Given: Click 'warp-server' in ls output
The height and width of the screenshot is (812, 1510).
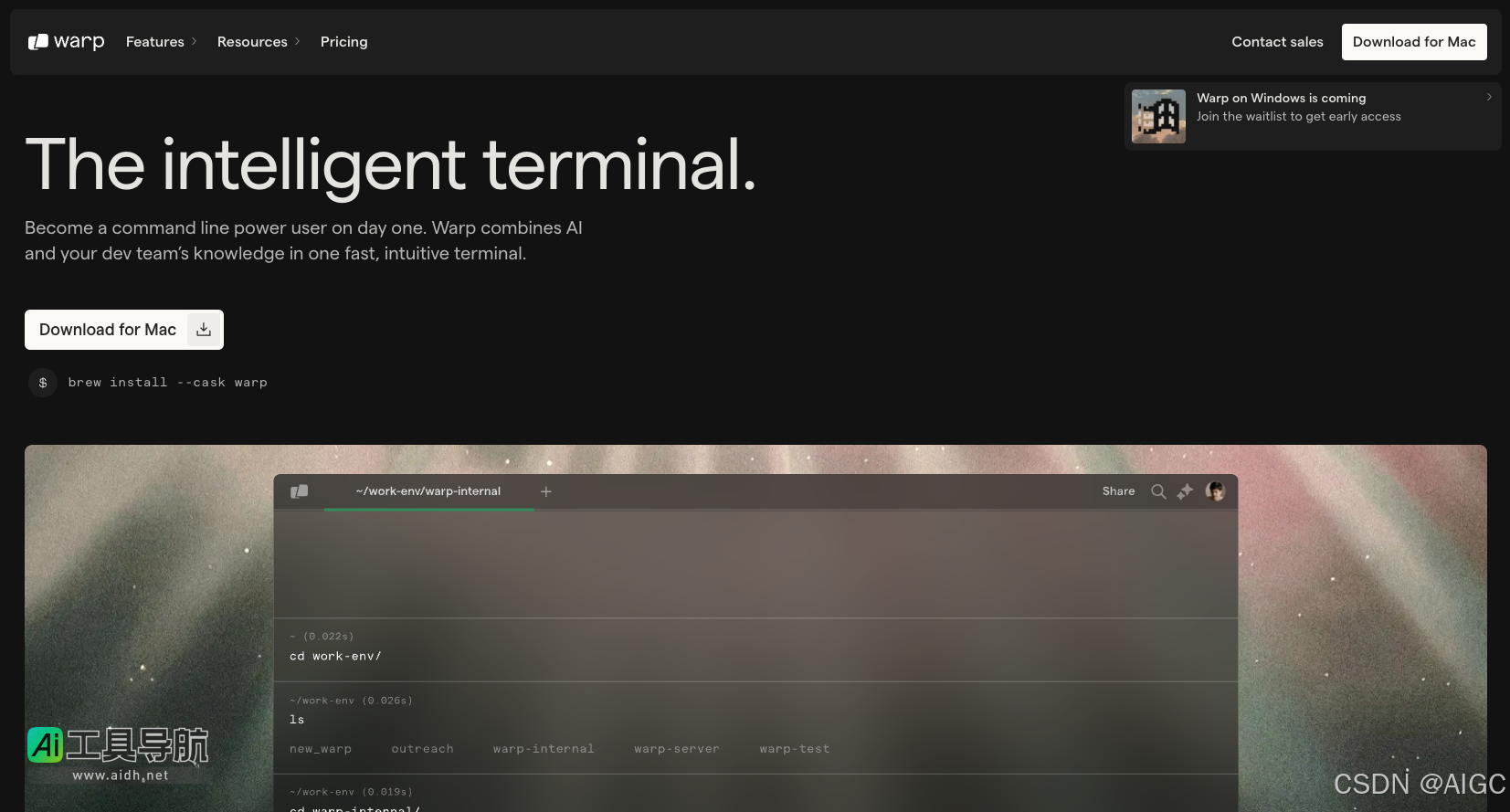Looking at the screenshot, I should [x=677, y=749].
